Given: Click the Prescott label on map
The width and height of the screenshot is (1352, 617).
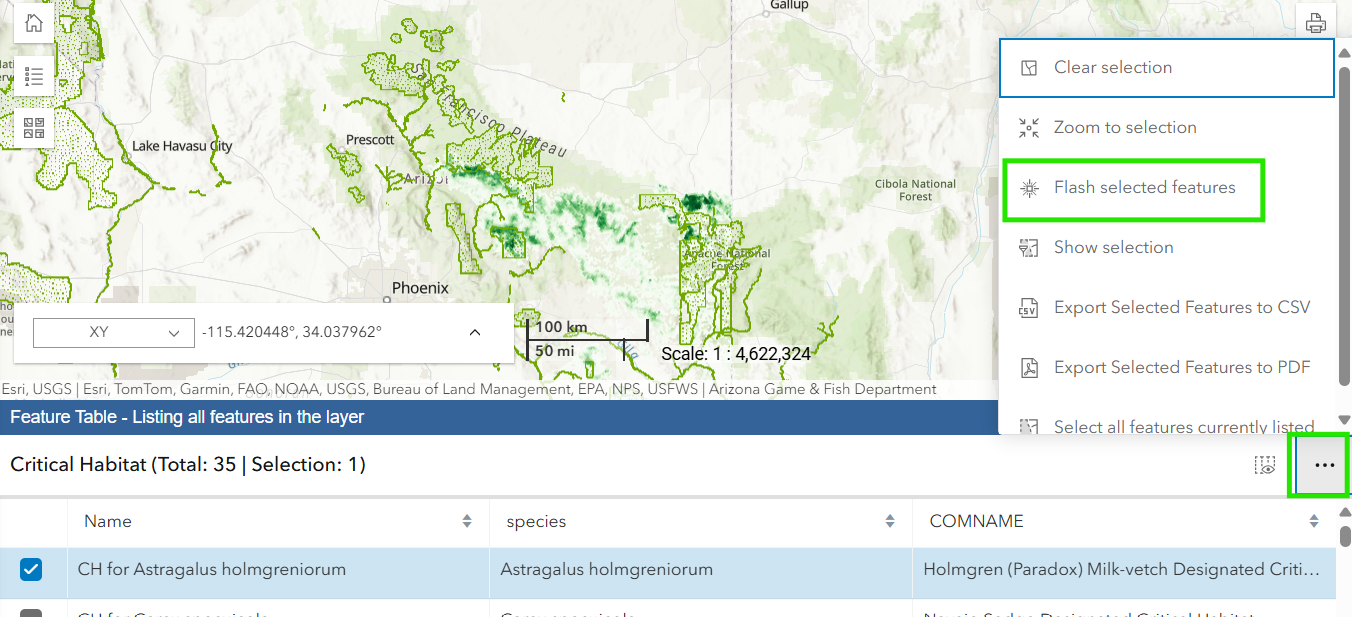Looking at the screenshot, I should (x=370, y=140).
